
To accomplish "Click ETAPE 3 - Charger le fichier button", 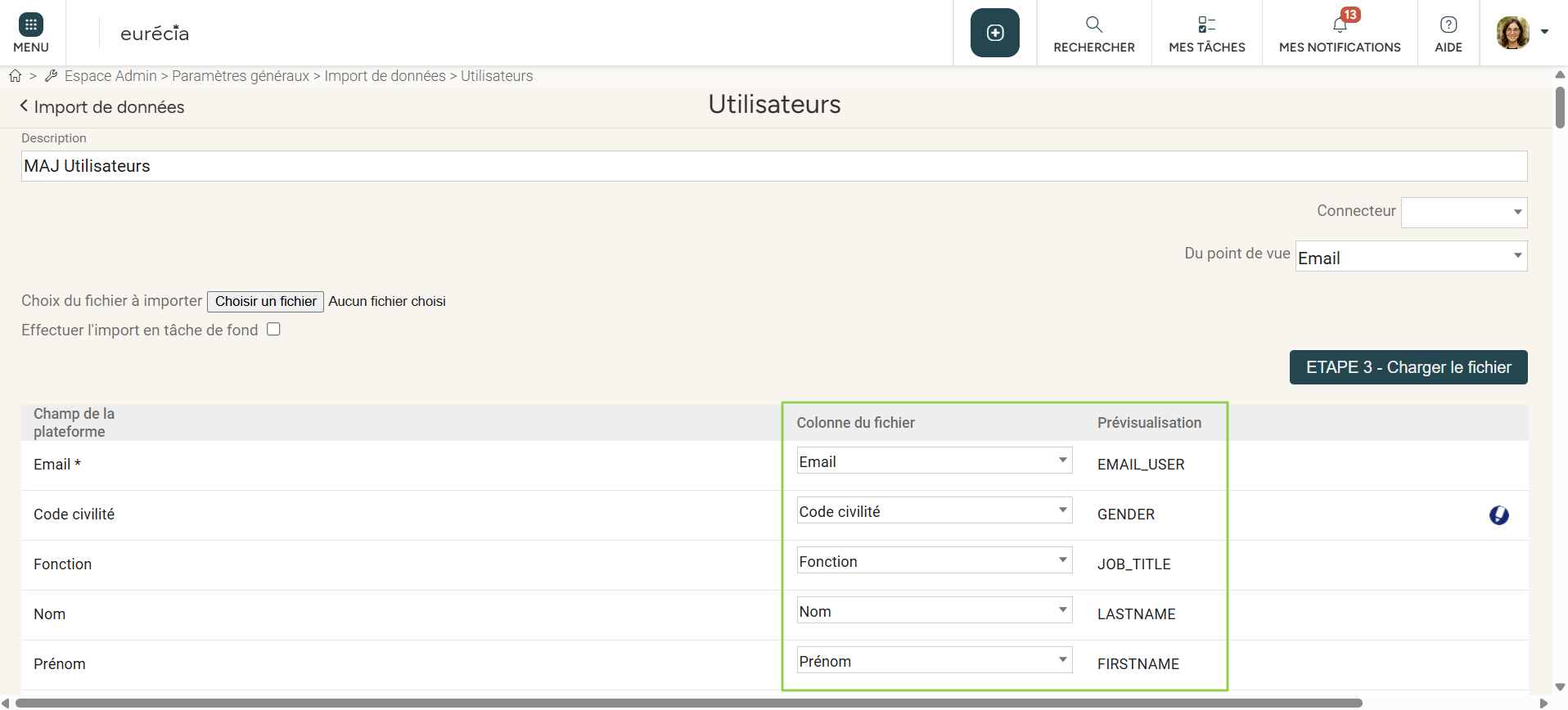I will point(1408,367).
